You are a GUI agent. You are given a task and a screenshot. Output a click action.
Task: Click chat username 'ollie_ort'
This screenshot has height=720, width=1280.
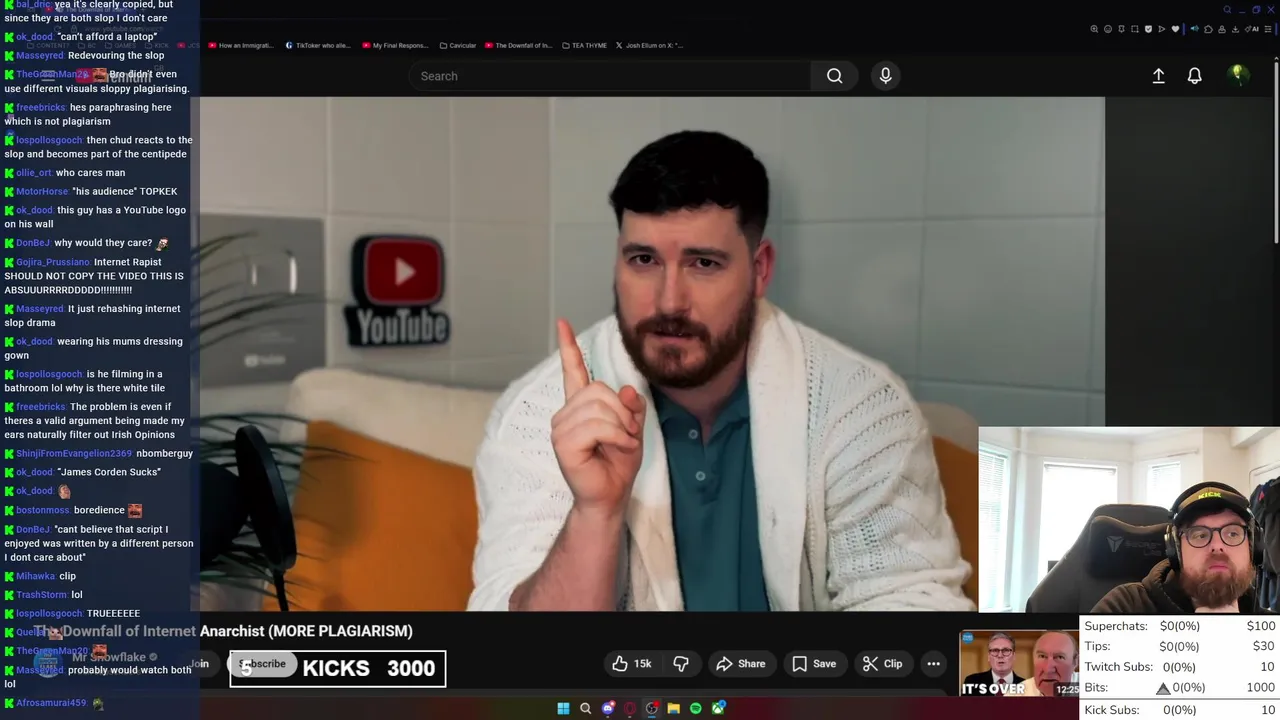coord(34,173)
